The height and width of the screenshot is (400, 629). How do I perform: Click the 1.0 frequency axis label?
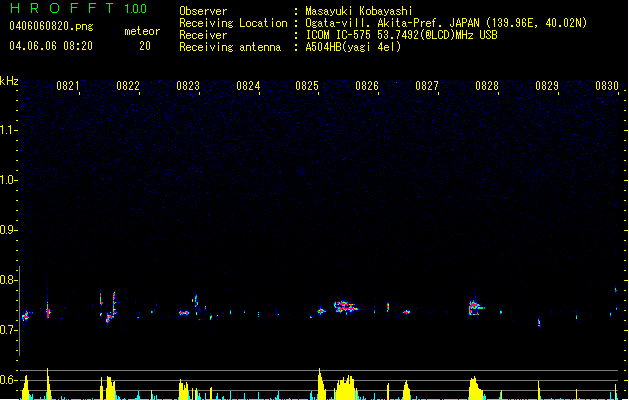tap(8, 180)
